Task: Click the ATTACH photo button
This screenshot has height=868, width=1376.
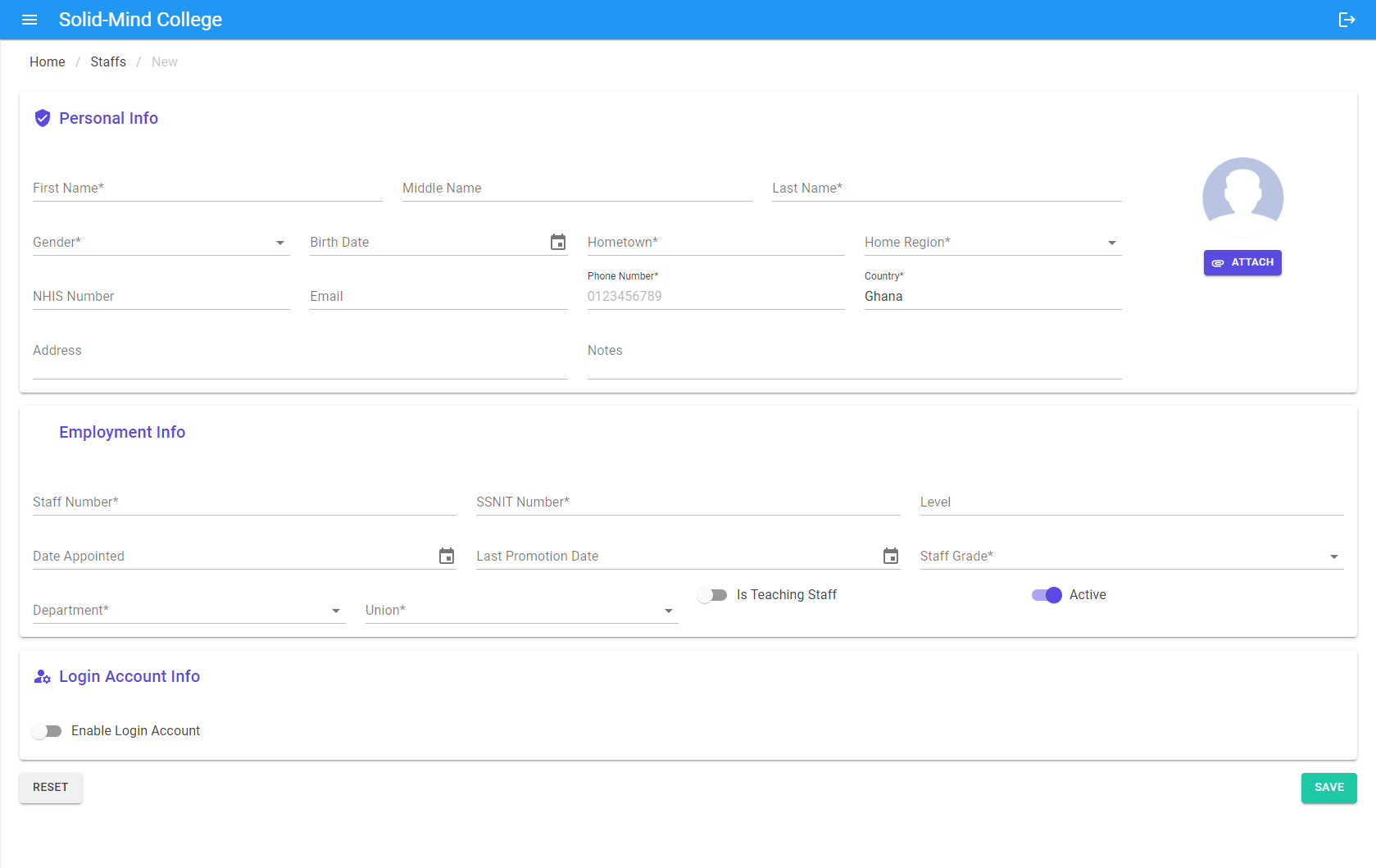Action: 1242,263
